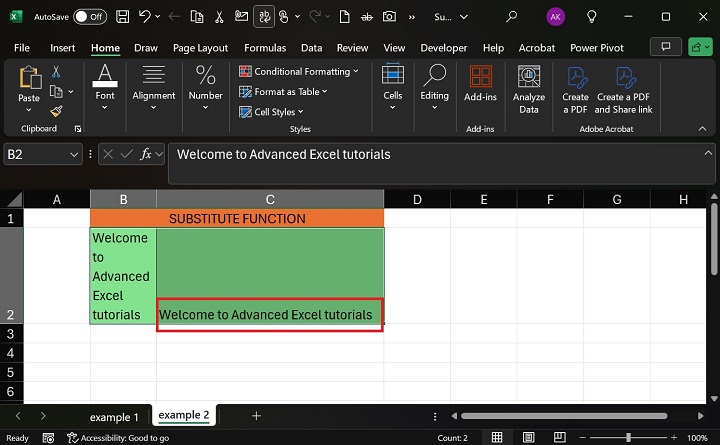The width and height of the screenshot is (720, 445).
Task: Click Insert Function fx icon
Action: coord(146,154)
